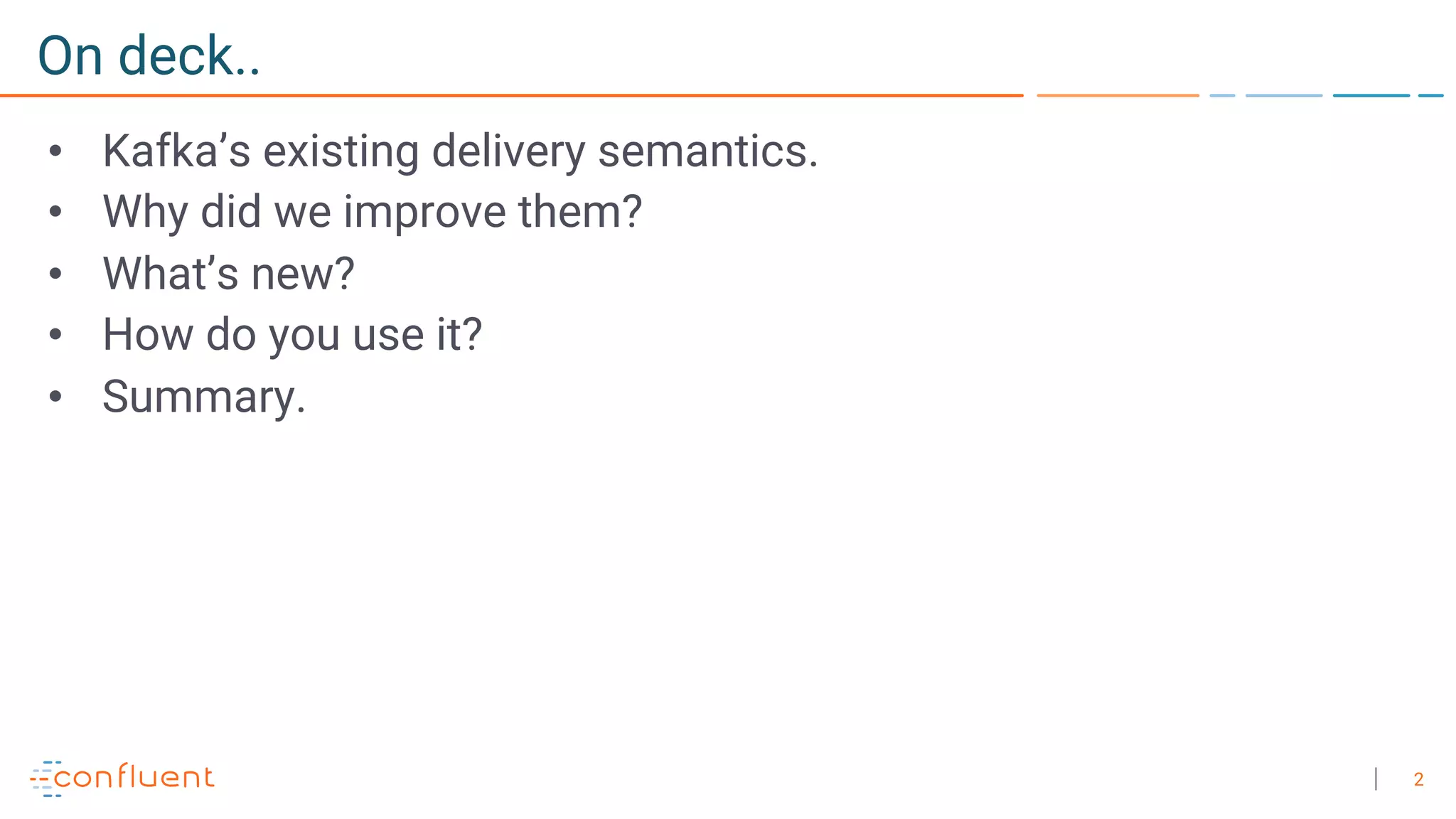The height and width of the screenshot is (819, 1456).
Task: Click the Confluent logo symbol icon
Action: [44, 778]
